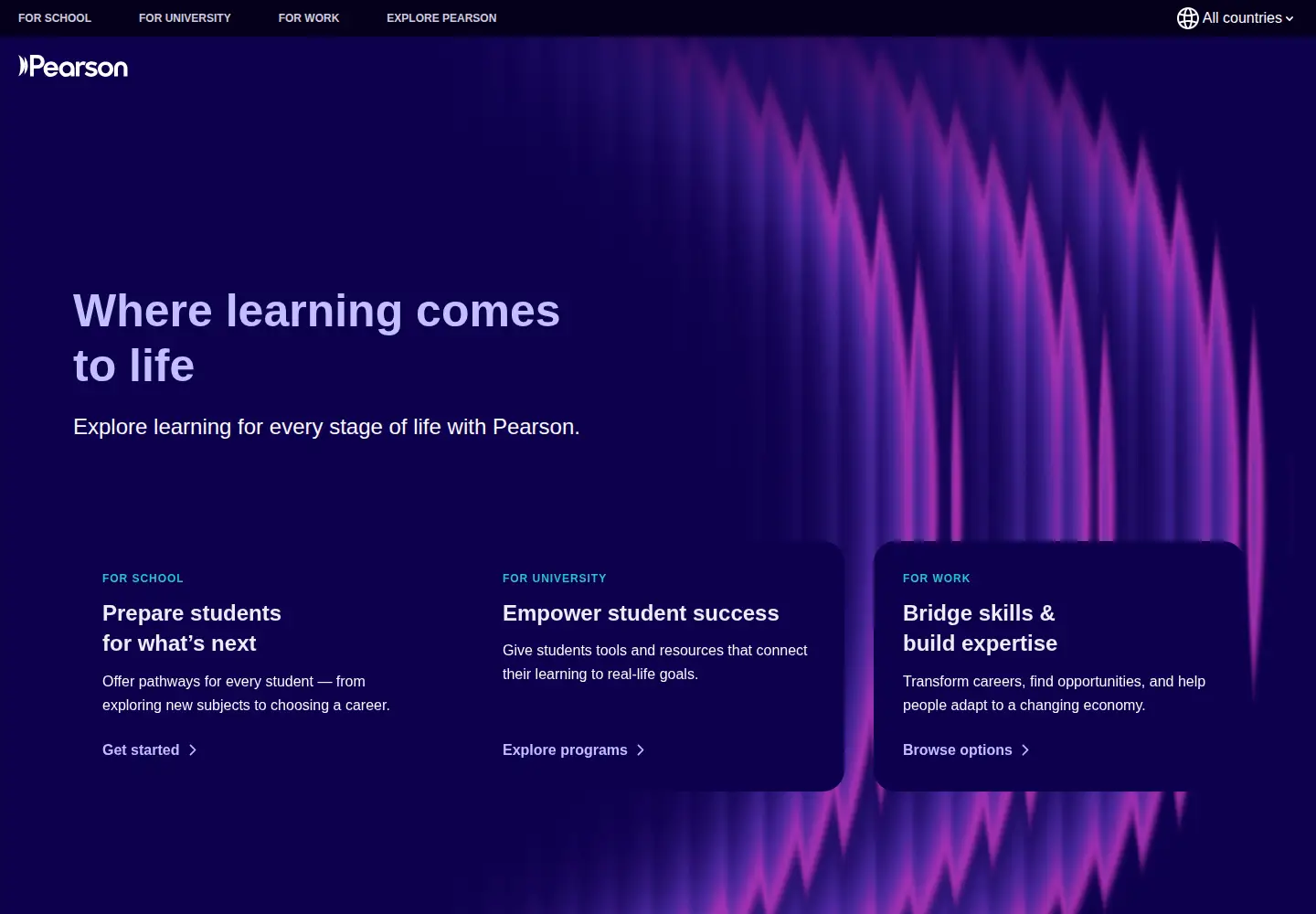Click the FOR UNIVERSITY card label

(555, 579)
